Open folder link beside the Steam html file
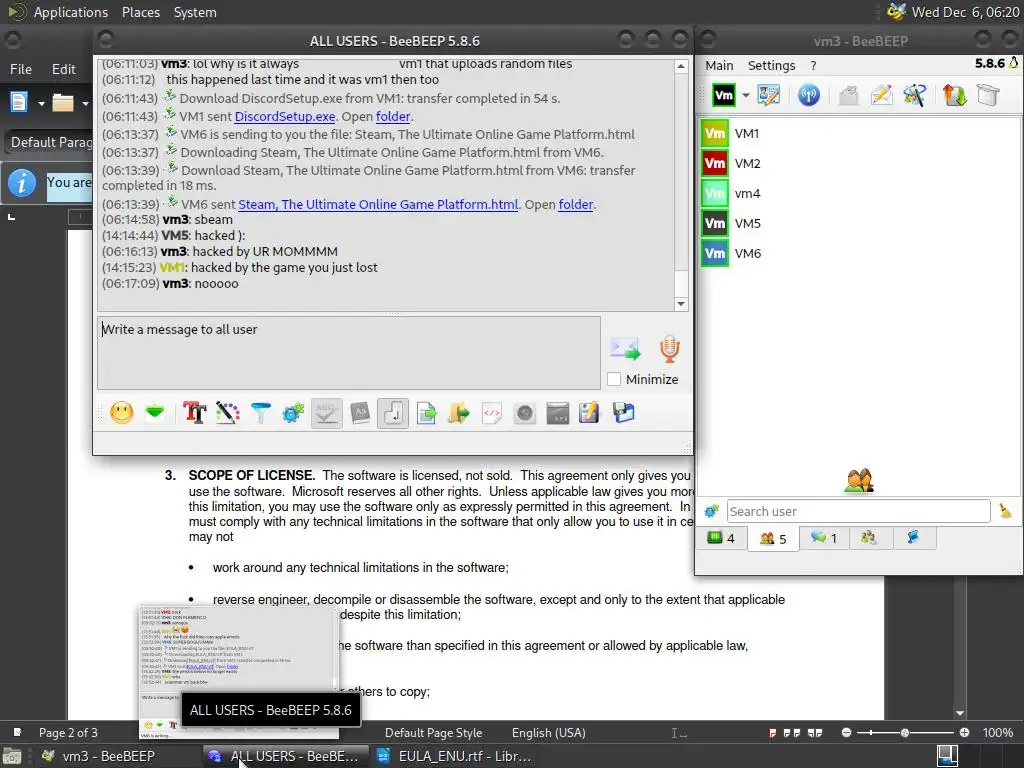1024x768 pixels. click(x=576, y=204)
